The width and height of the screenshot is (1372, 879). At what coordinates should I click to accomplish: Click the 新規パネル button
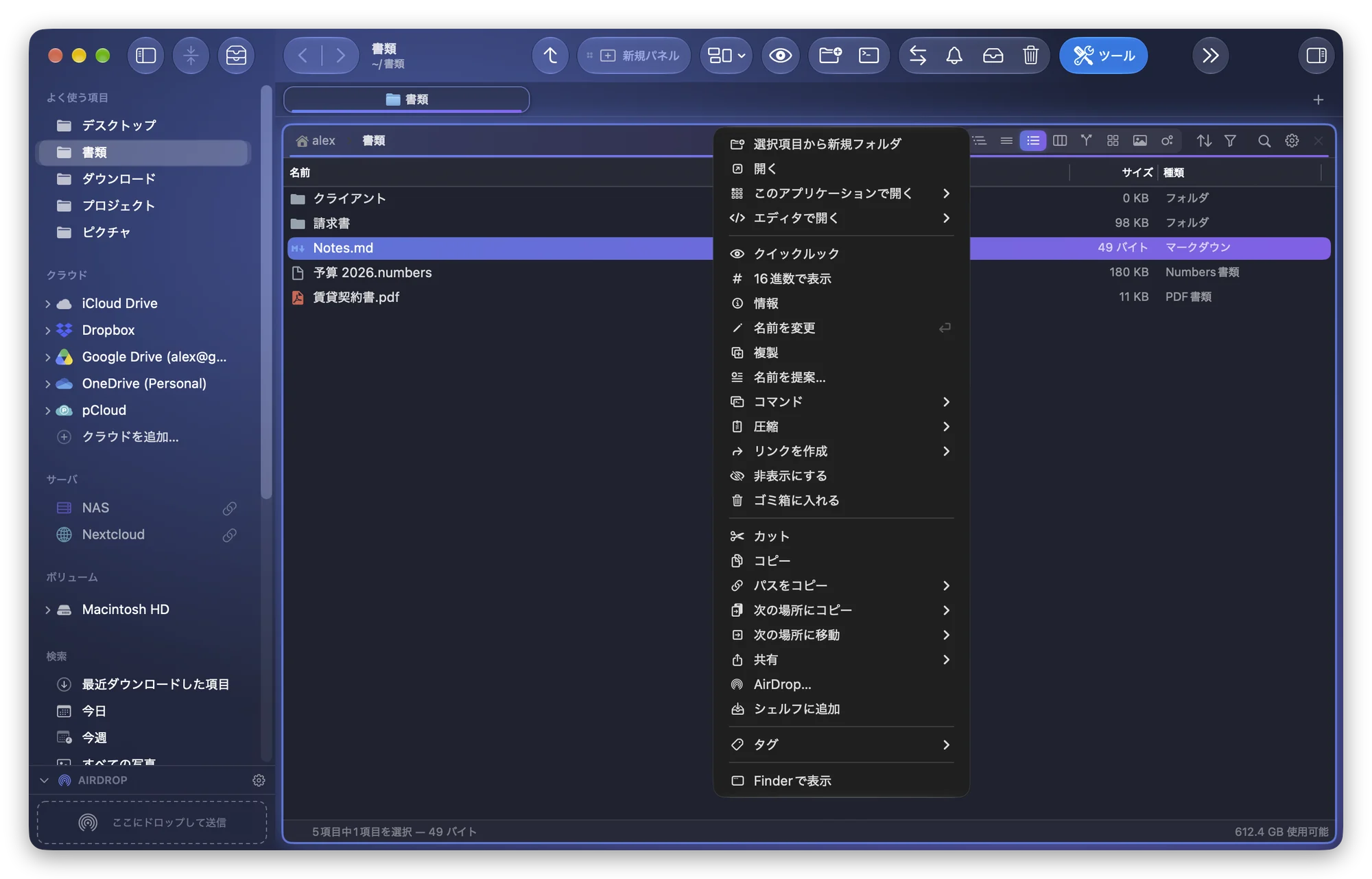(634, 55)
